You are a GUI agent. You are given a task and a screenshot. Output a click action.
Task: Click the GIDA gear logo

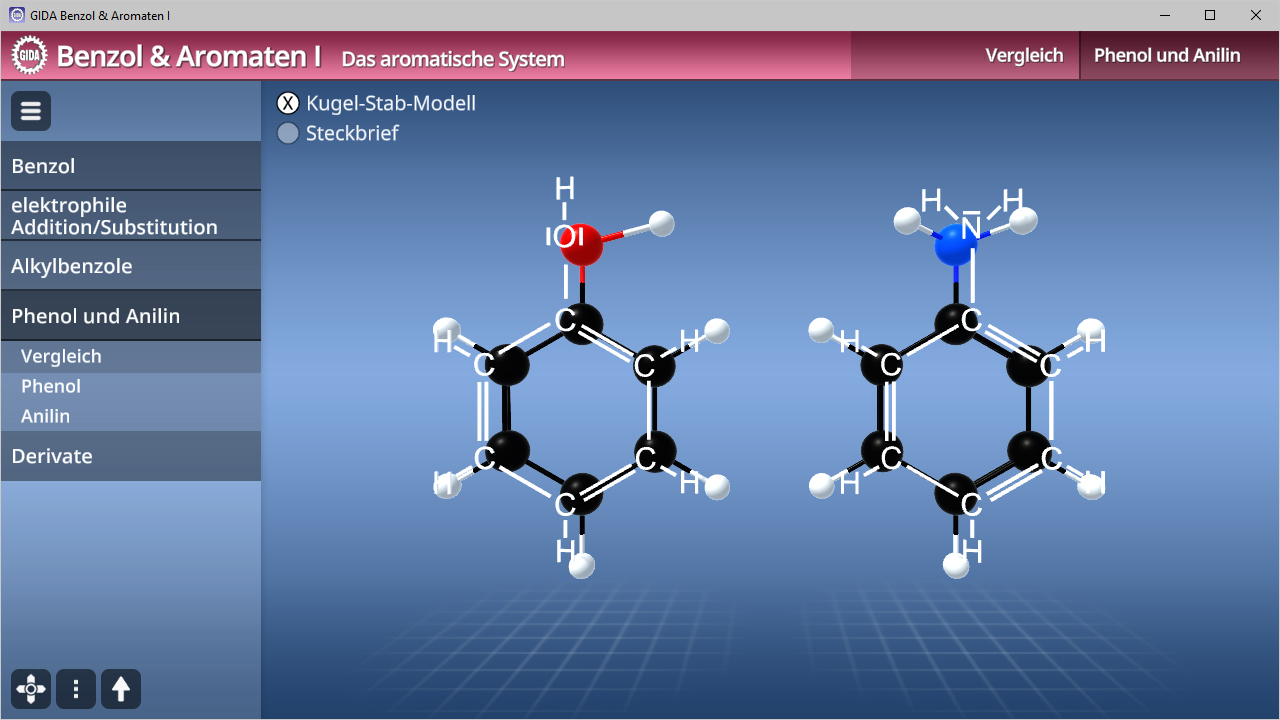(x=30, y=55)
